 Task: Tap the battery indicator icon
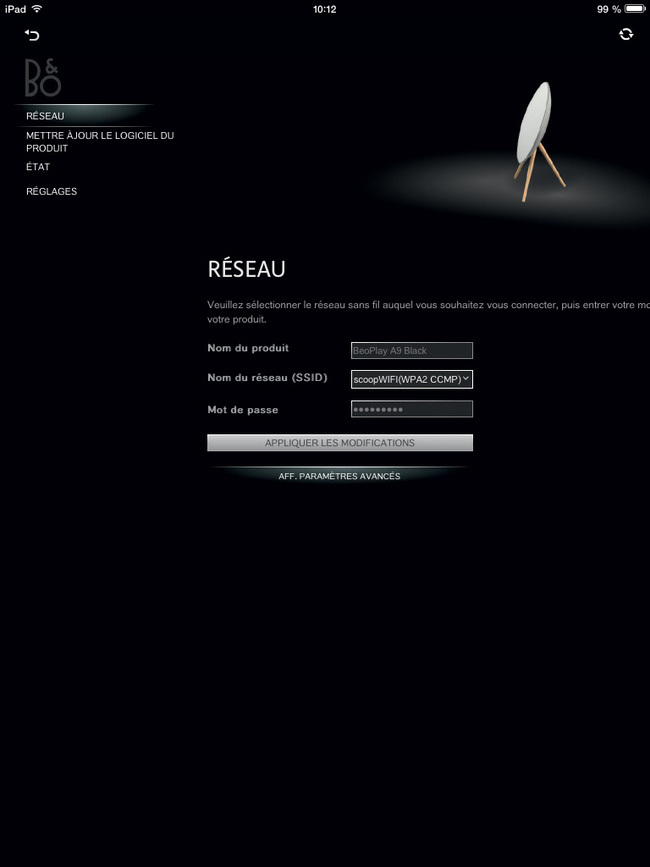click(635, 9)
